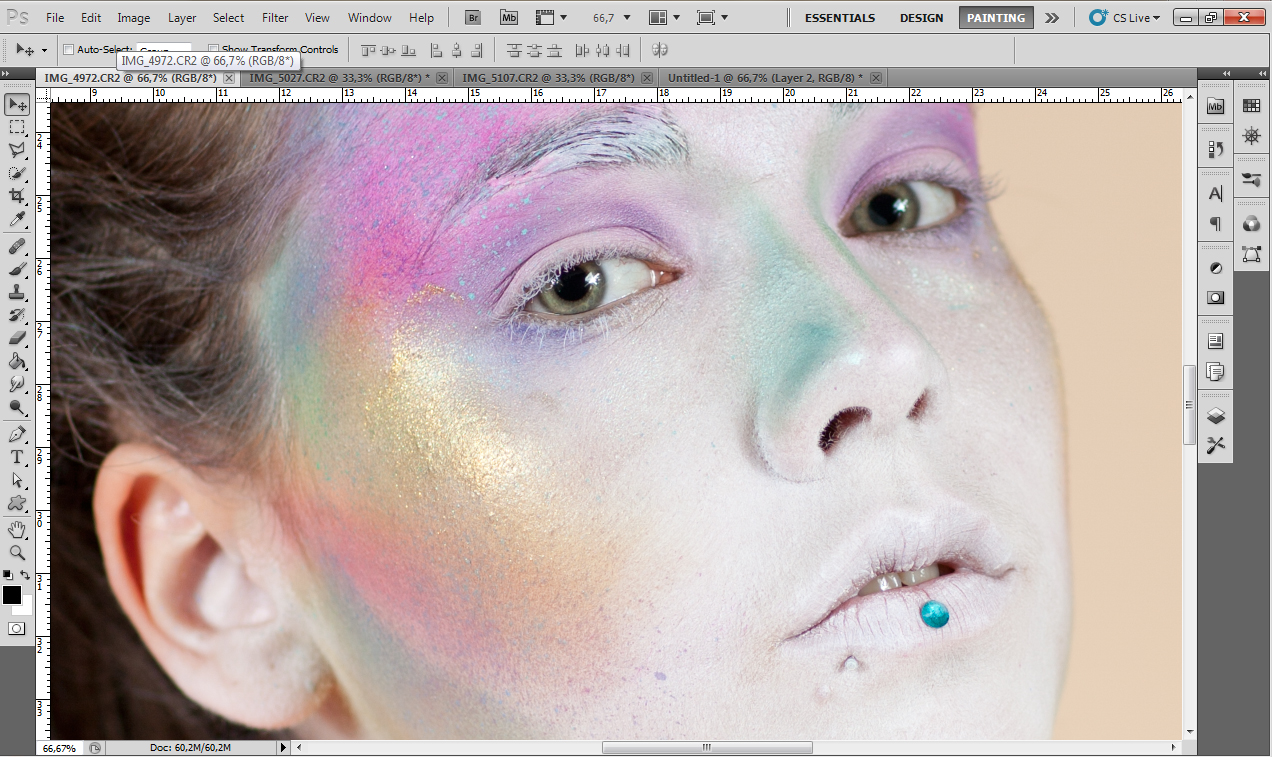Switch to the DESIGN workspace
This screenshot has height=757, width=1272.
tap(921, 17)
